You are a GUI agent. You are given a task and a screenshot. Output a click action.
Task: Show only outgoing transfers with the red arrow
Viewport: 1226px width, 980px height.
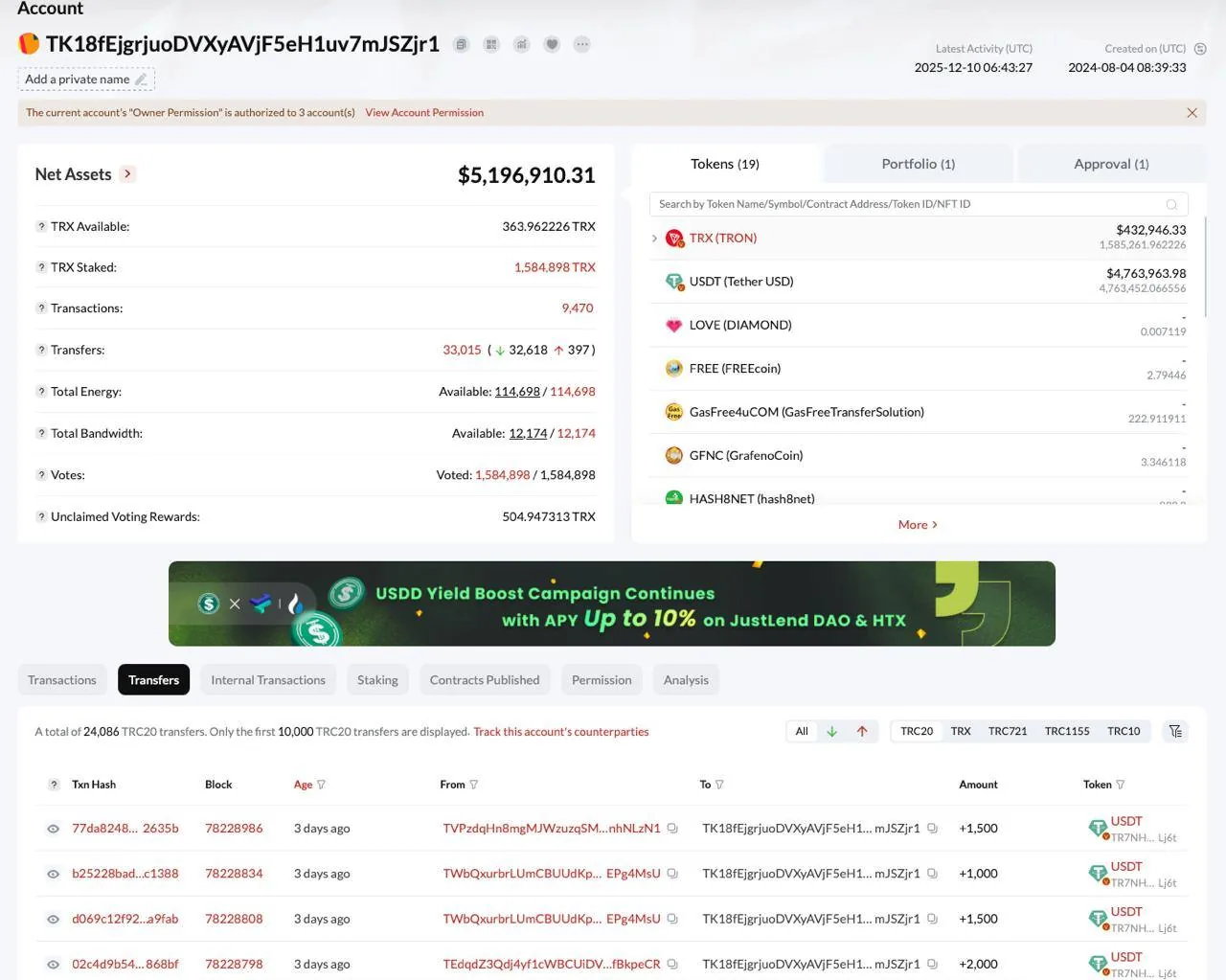coord(862,732)
